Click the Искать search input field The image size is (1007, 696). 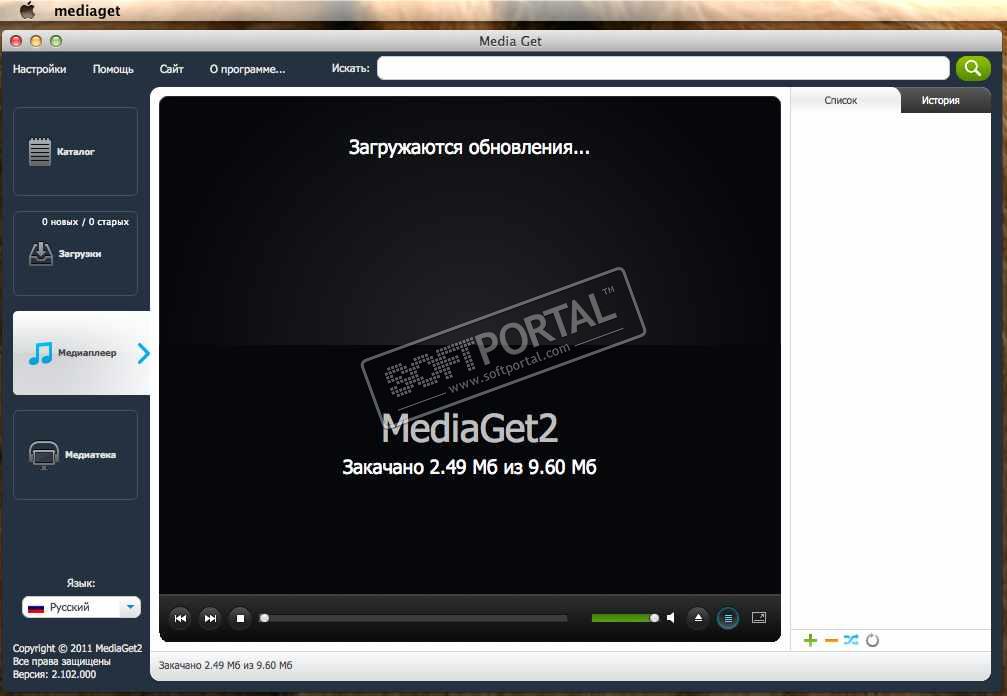point(663,68)
